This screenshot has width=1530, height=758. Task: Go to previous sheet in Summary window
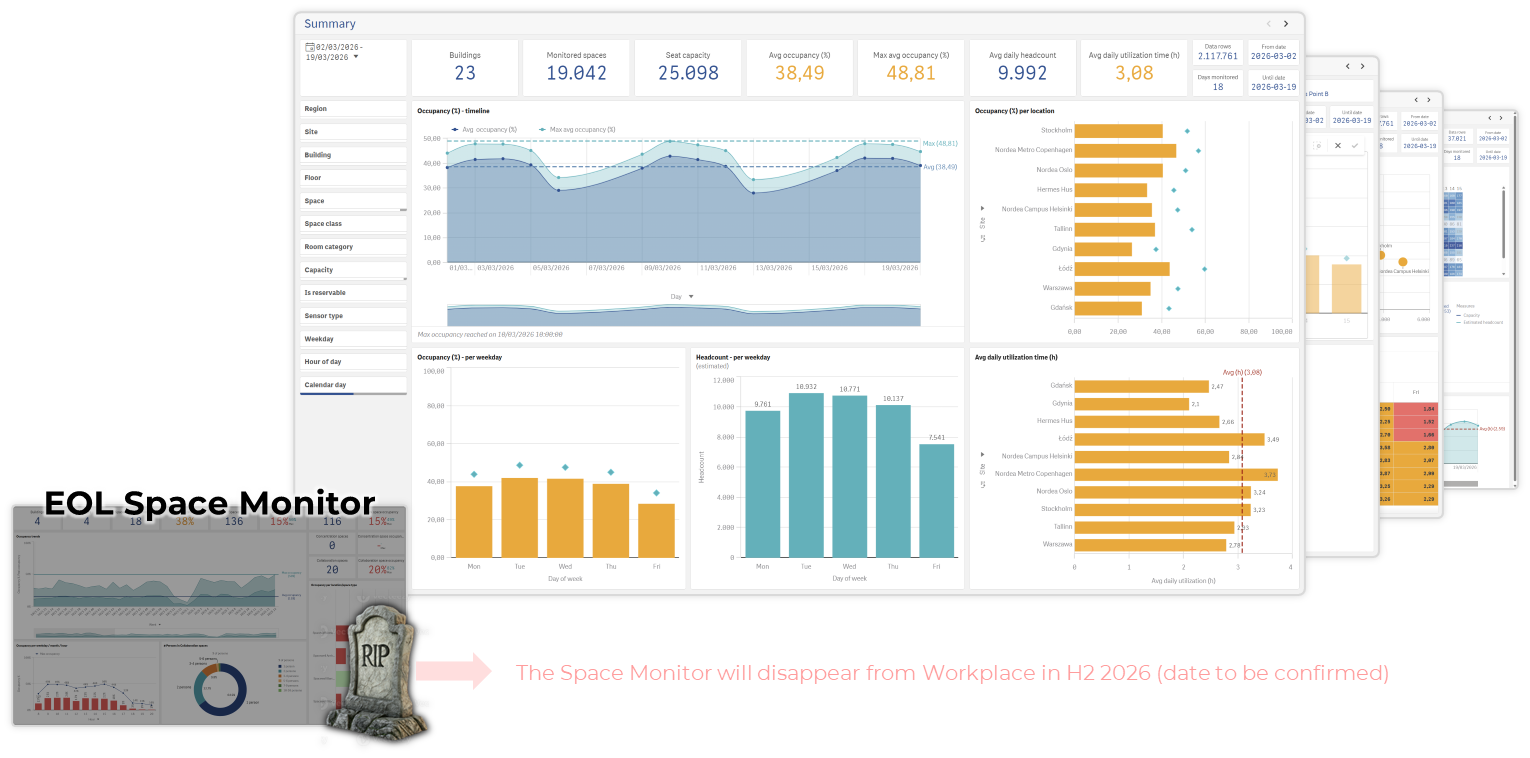1268,24
